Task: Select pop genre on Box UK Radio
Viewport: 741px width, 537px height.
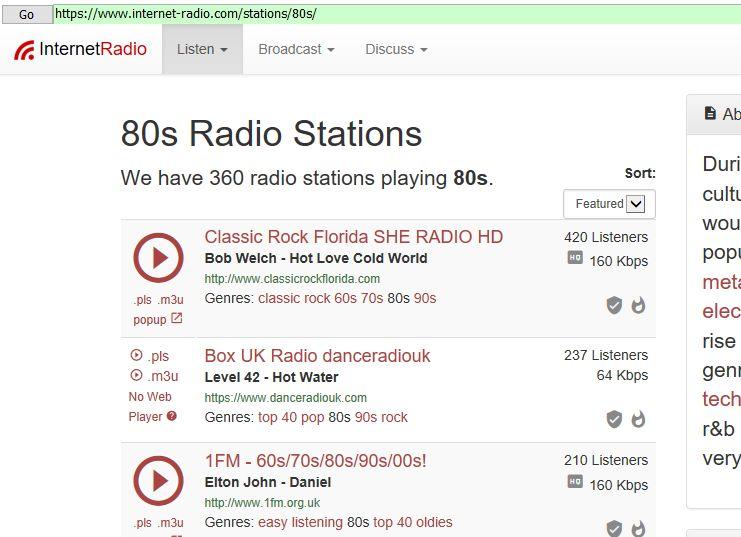Action: point(313,417)
